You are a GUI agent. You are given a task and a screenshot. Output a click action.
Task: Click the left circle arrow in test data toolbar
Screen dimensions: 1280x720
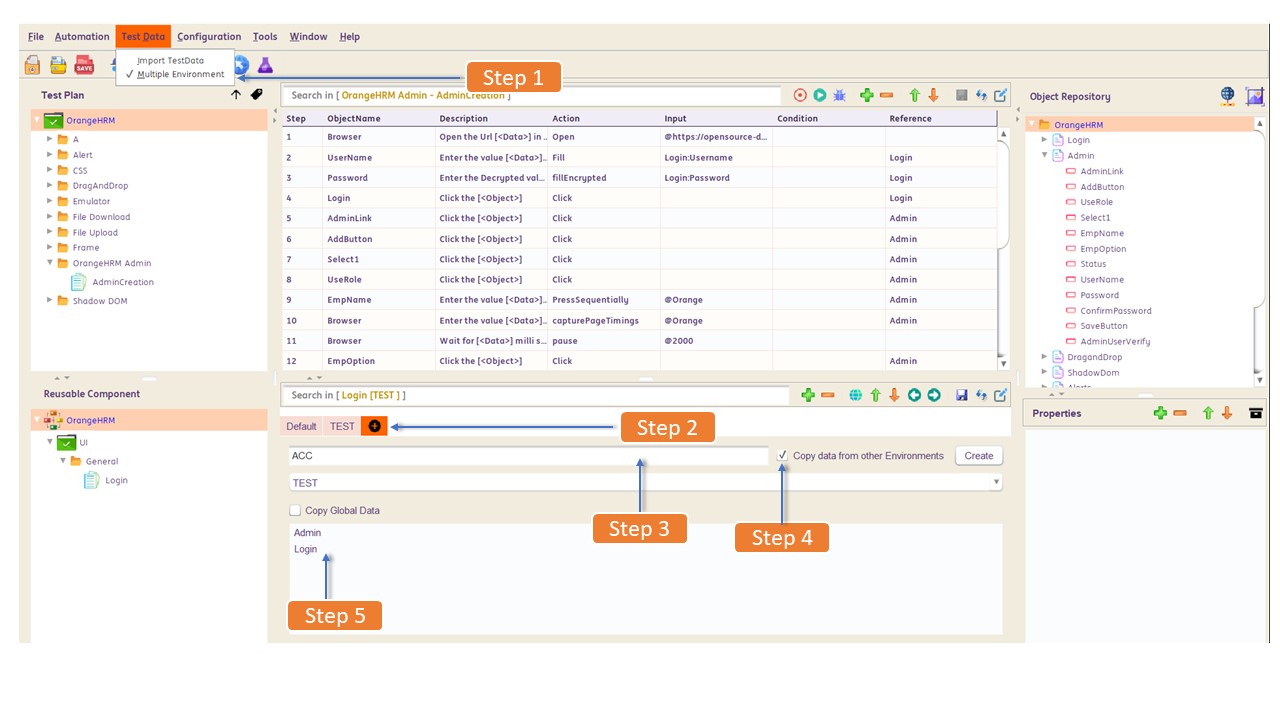pyautogui.click(x=914, y=395)
